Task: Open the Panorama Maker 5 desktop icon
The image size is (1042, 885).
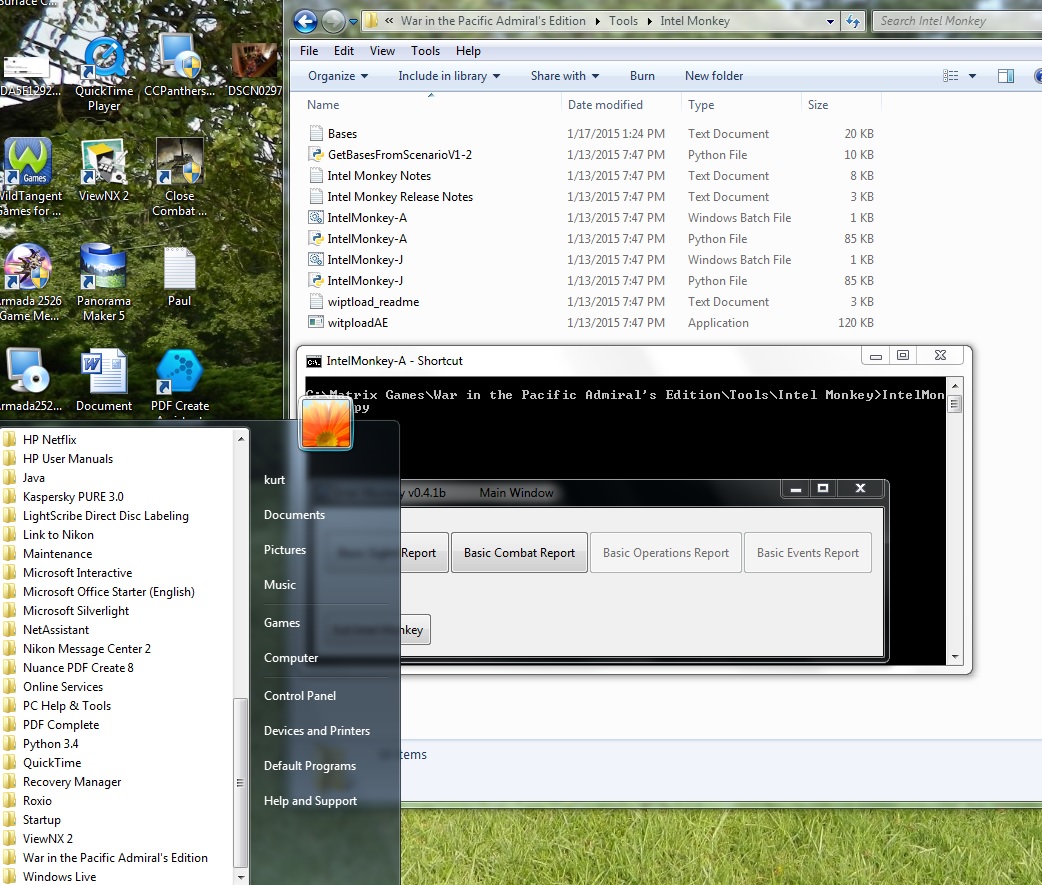Action: (x=104, y=282)
